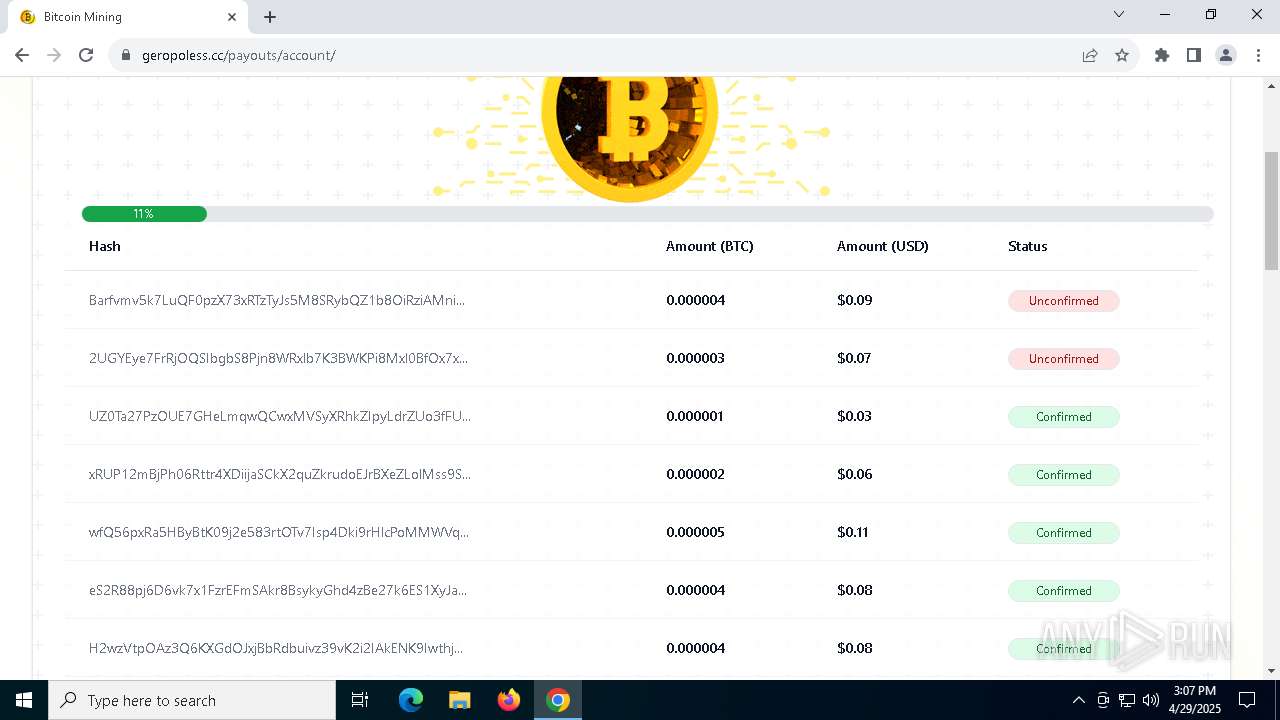Open the taskbar clock and date
Screen dimensions: 1280x720
tap(1194, 700)
